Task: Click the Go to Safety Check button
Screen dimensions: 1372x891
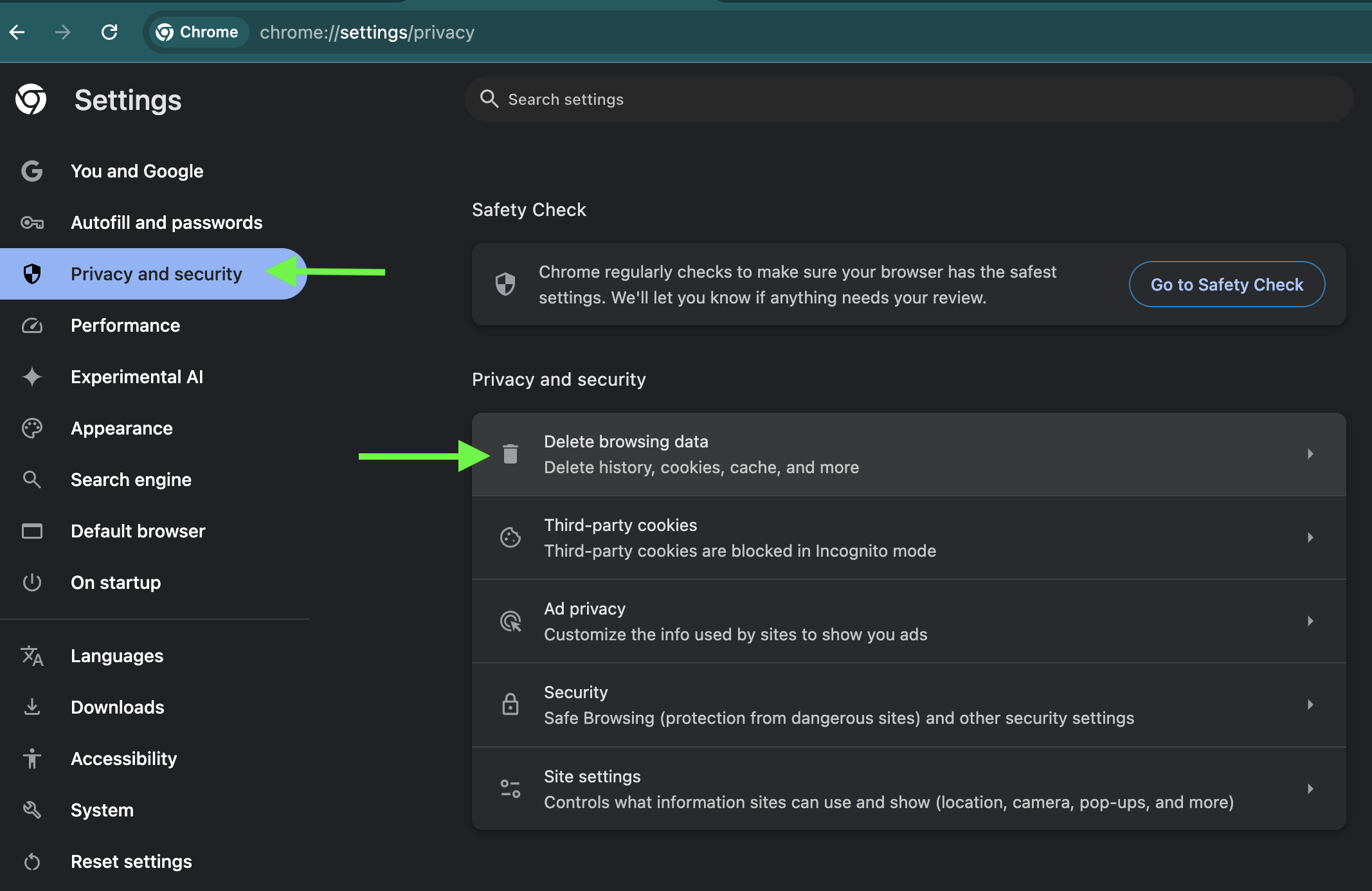Action: click(1226, 284)
